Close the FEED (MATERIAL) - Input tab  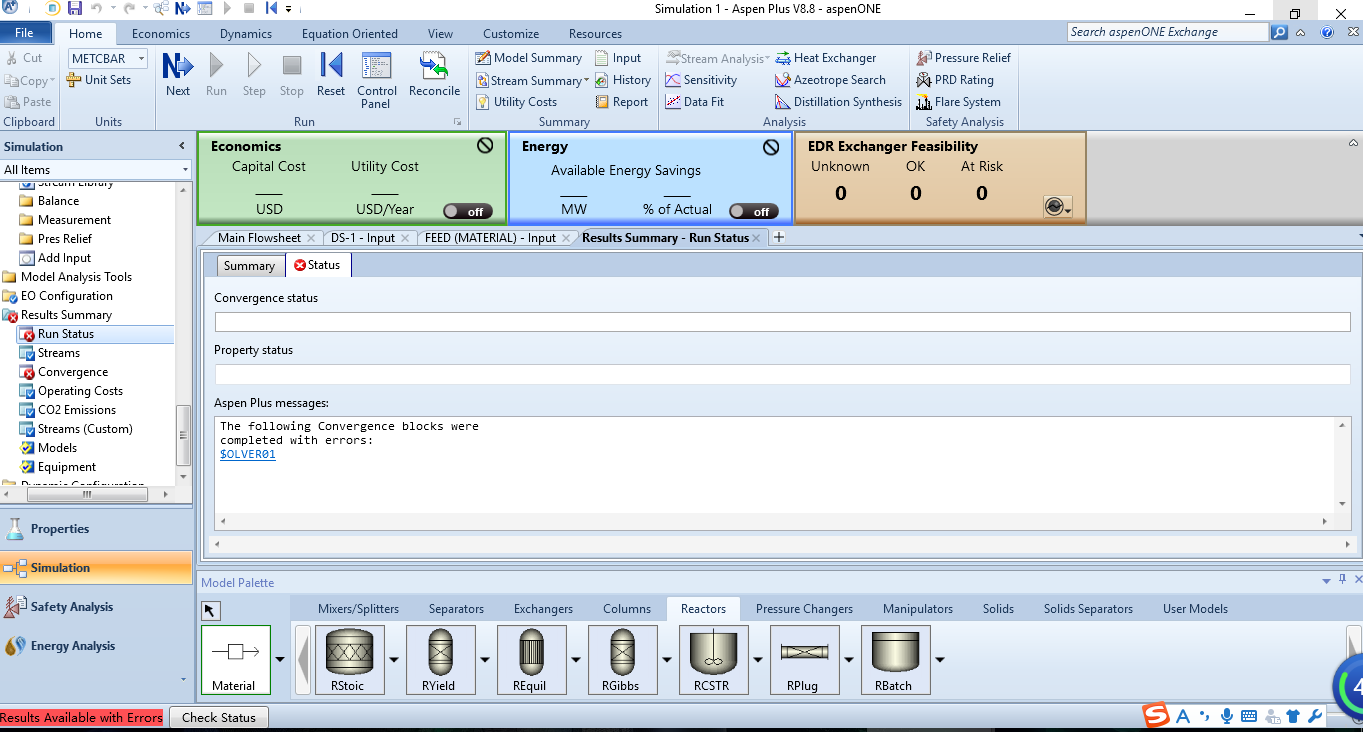566,238
